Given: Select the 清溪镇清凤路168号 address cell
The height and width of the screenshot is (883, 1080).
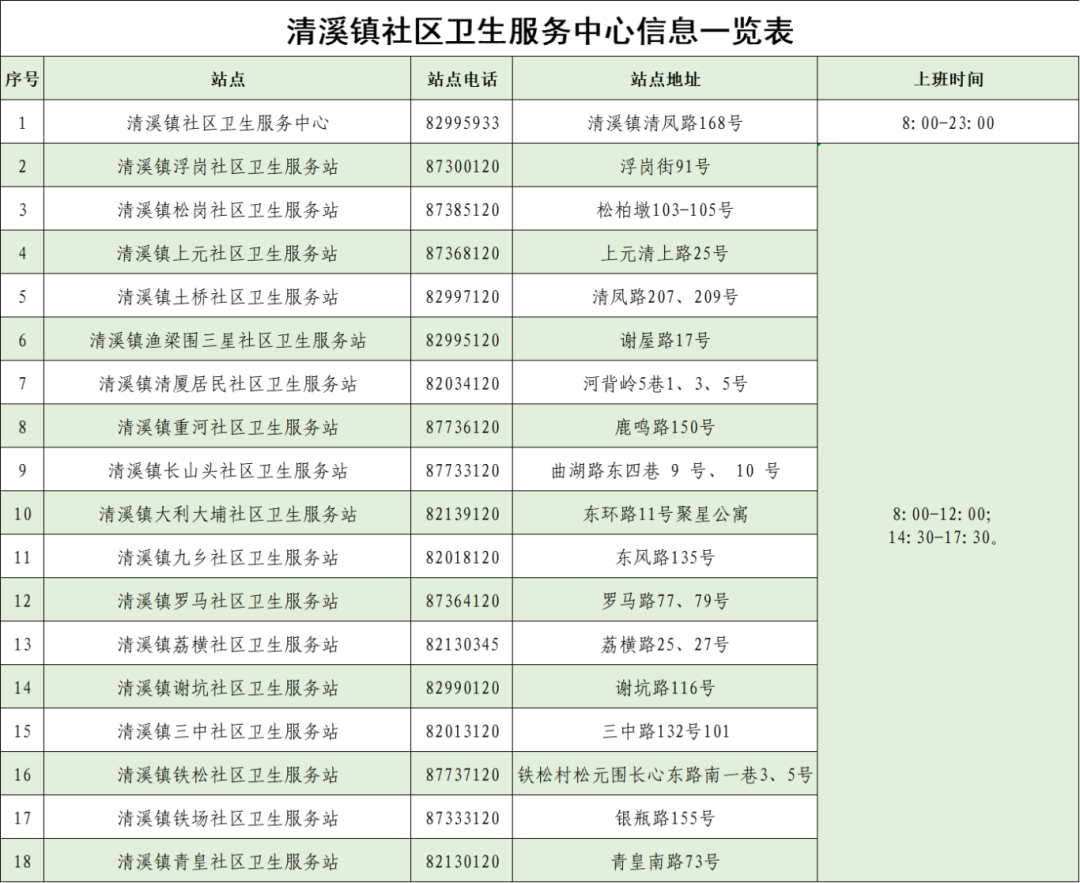Looking at the screenshot, I should (665, 123).
